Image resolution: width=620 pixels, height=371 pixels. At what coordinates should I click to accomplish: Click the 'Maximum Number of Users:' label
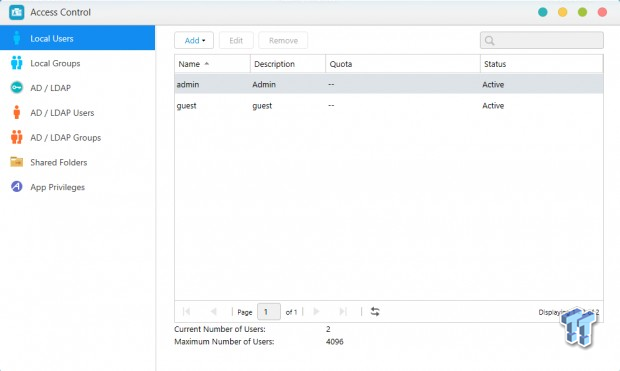[x=224, y=341]
